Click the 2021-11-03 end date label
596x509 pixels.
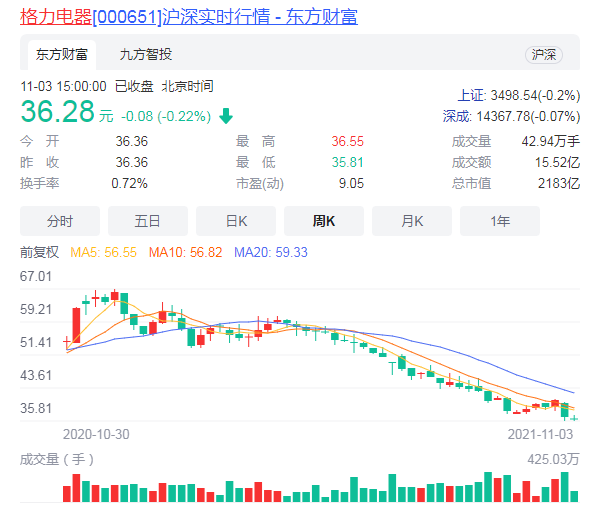(x=540, y=434)
